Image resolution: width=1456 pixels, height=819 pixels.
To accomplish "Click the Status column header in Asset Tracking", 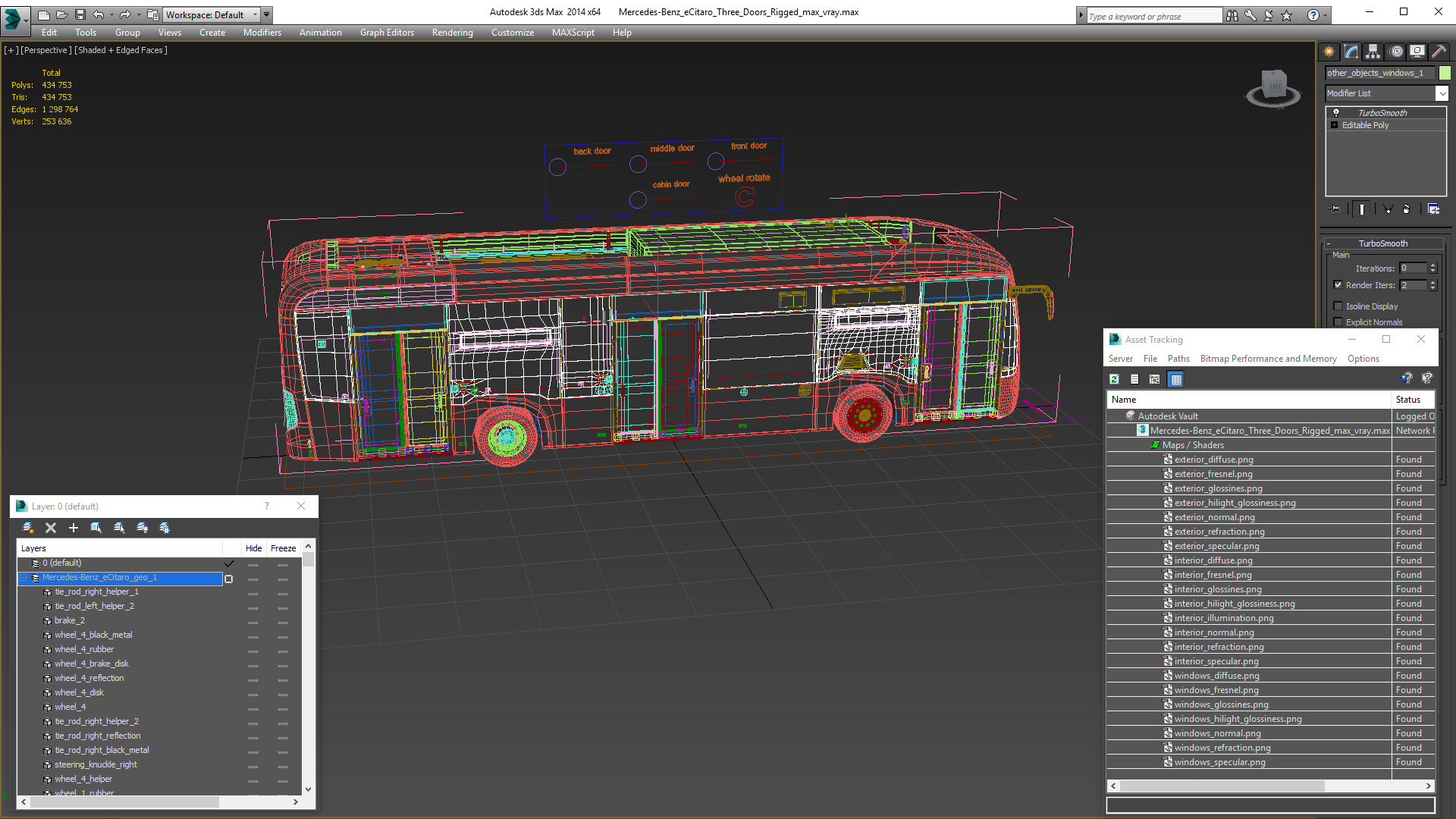I will [1413, 400].
